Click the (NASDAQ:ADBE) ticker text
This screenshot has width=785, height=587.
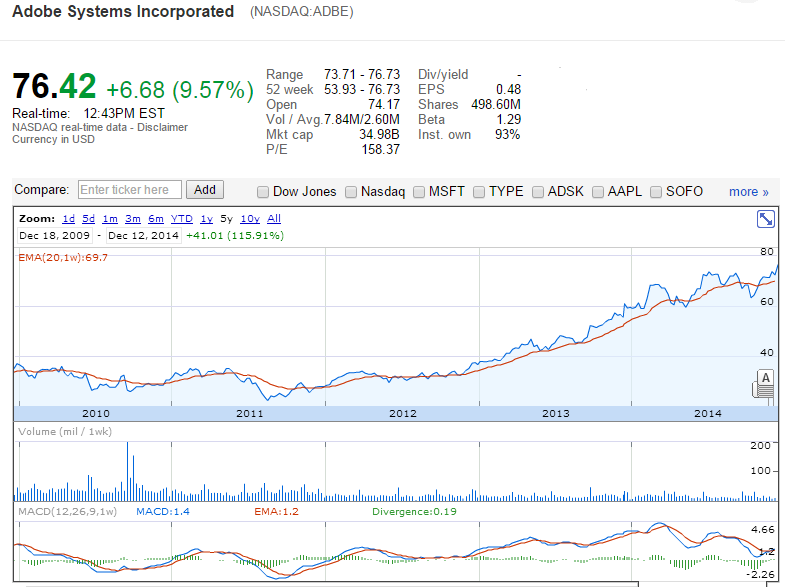[x=302, y=12]
